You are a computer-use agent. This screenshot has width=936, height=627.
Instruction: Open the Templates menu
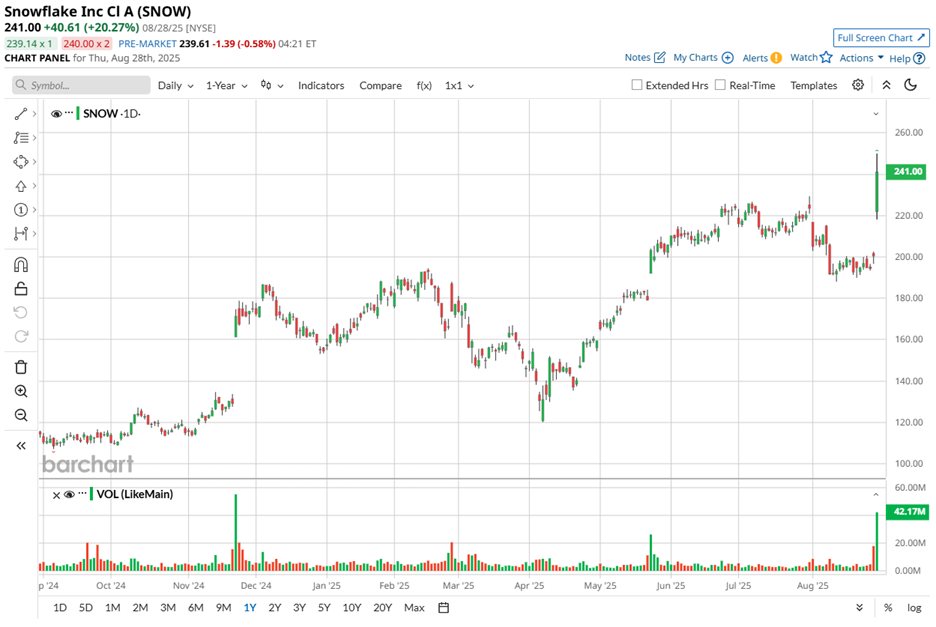[814, 85]
